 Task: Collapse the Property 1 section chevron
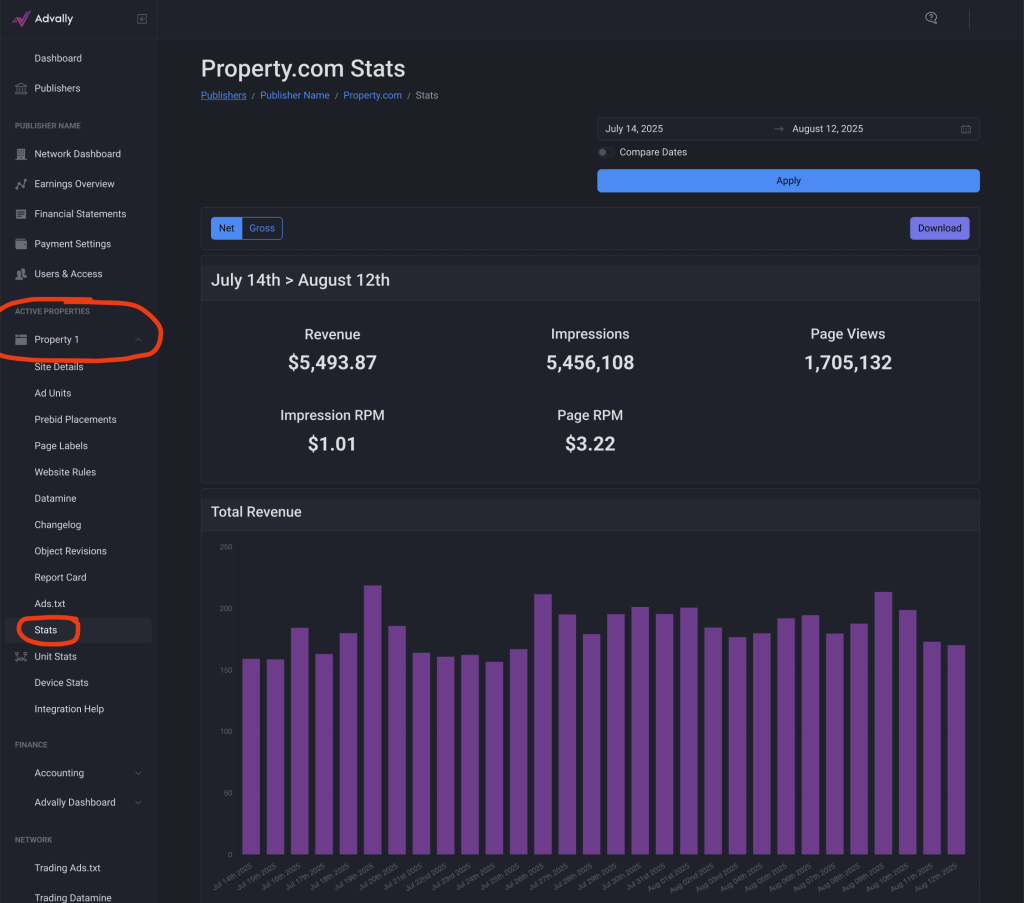point(138,340)
